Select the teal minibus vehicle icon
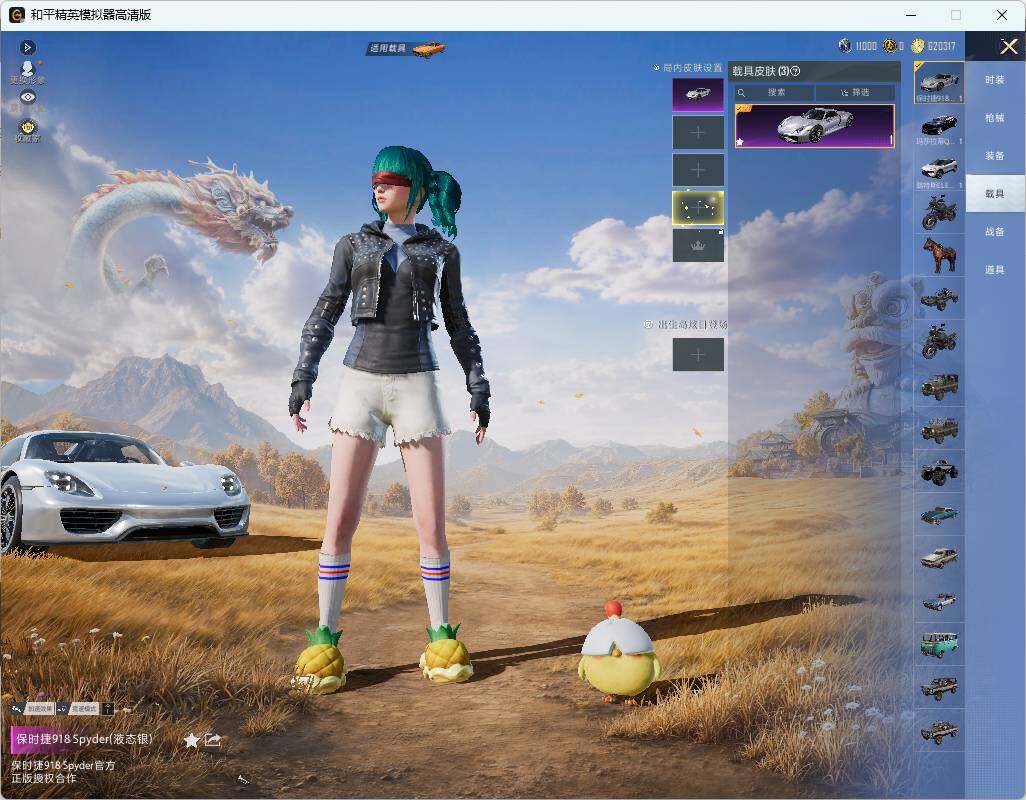1026x800 pixels. pyautogui.click(x=939, y=644)
